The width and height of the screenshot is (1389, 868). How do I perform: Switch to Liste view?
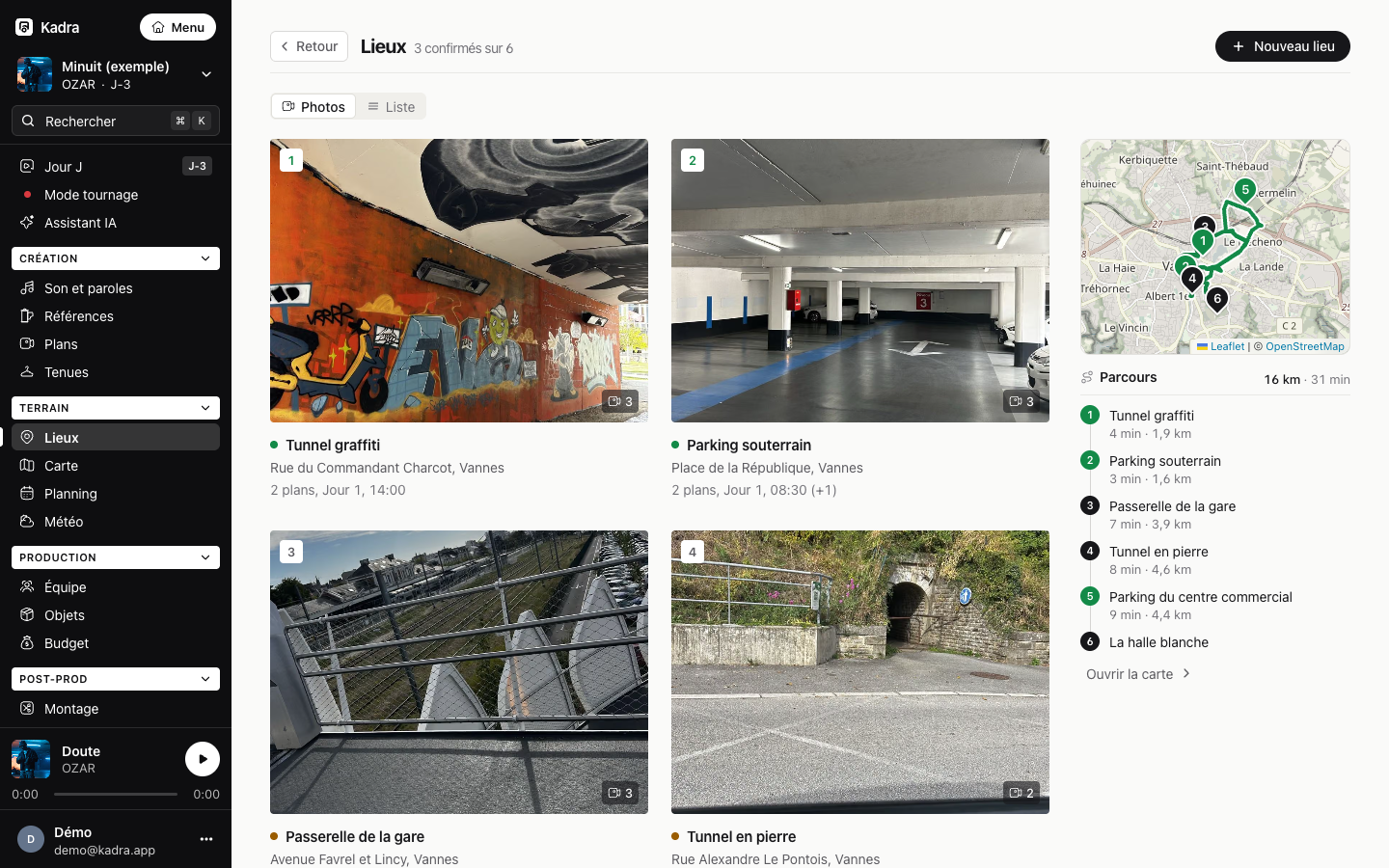(391, 106)
